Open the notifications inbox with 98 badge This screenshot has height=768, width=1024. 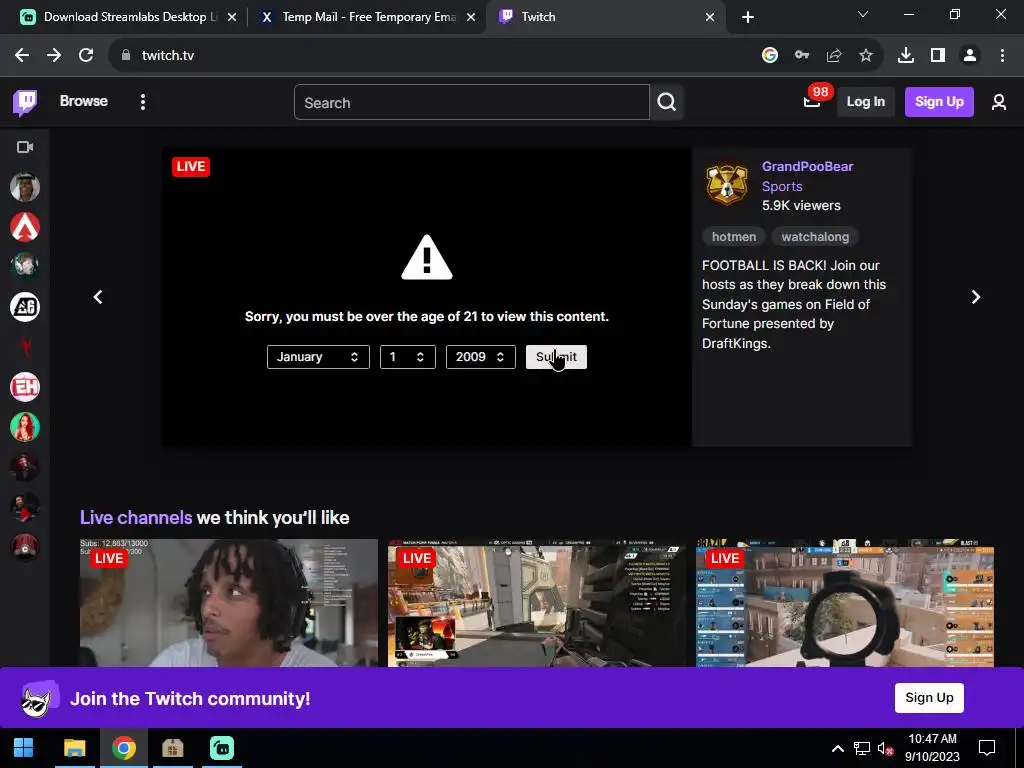pos(812,101)
